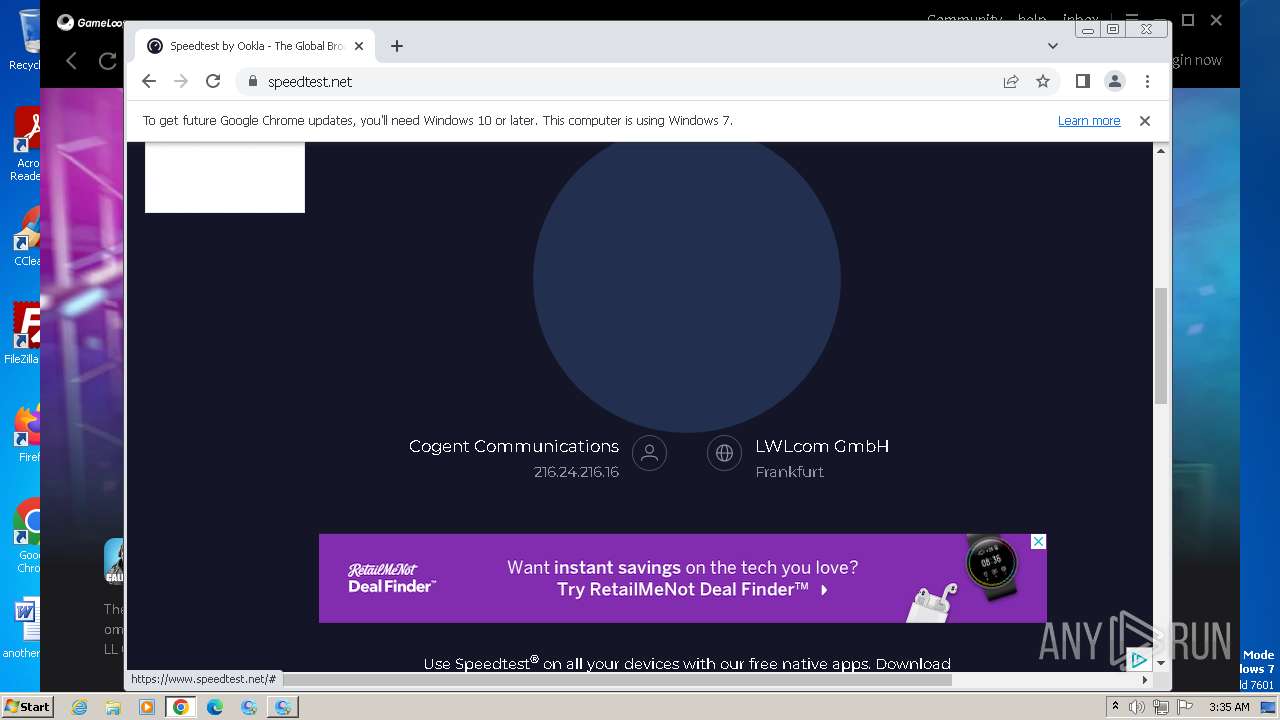Close the Speedtest by Ookla tab
Screen dimensions: 1280x720
click(359, 46)
